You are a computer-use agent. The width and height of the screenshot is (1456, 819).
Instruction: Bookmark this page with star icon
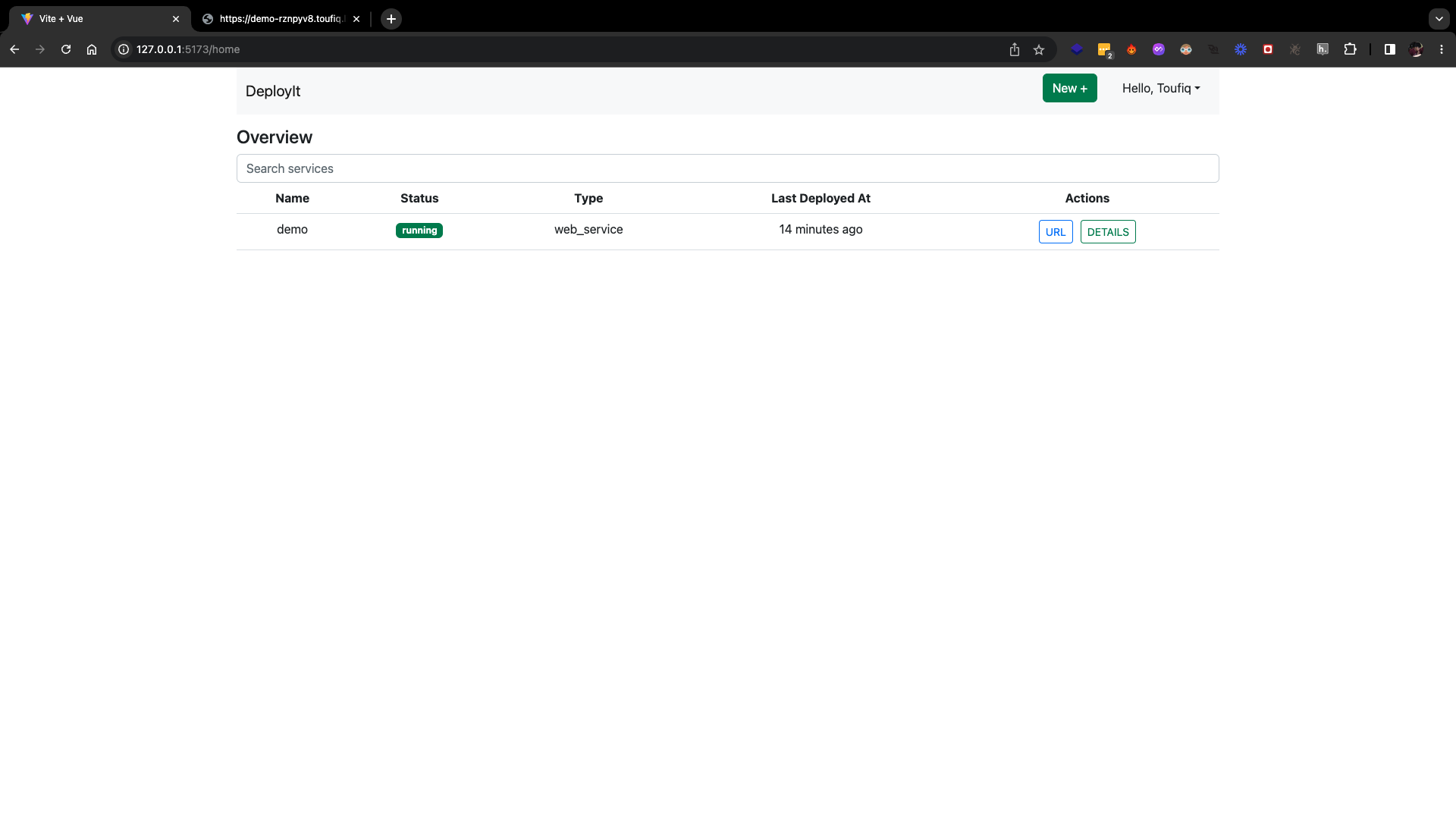(1039, 49)
